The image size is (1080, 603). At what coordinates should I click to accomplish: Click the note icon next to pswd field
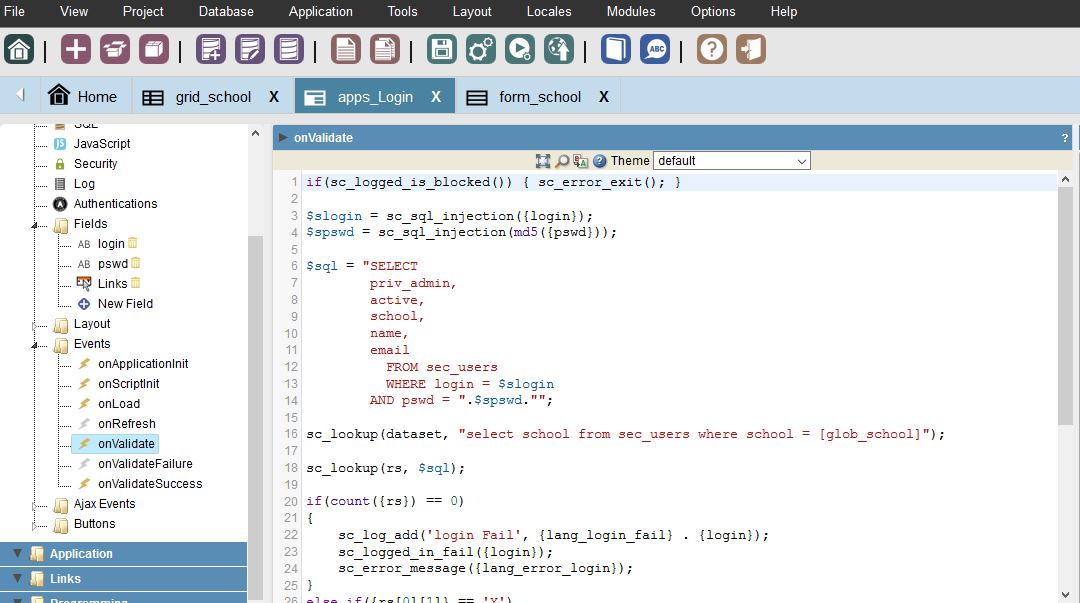pyautogui.click(x=136, y=263)
